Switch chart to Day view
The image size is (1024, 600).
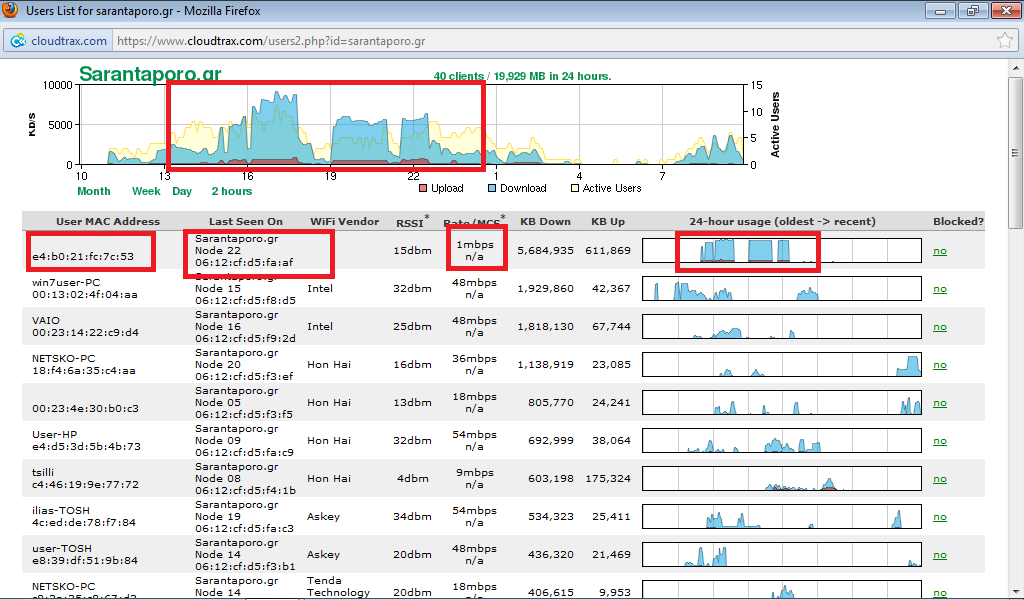[182, 191]
